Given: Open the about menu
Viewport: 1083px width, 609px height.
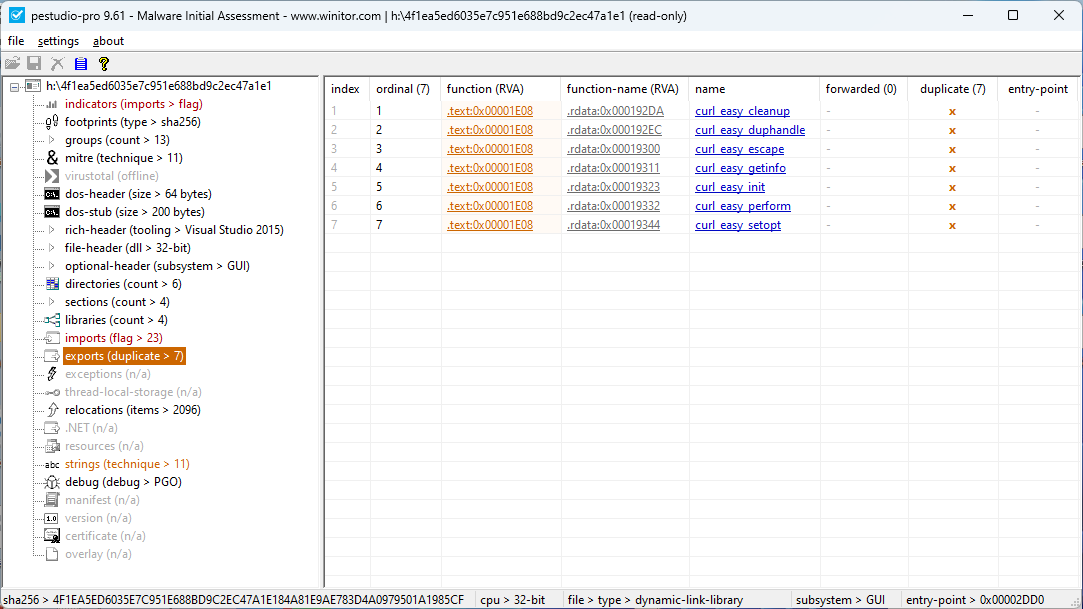Looking at the screenshot, I should tap(108, 41).
